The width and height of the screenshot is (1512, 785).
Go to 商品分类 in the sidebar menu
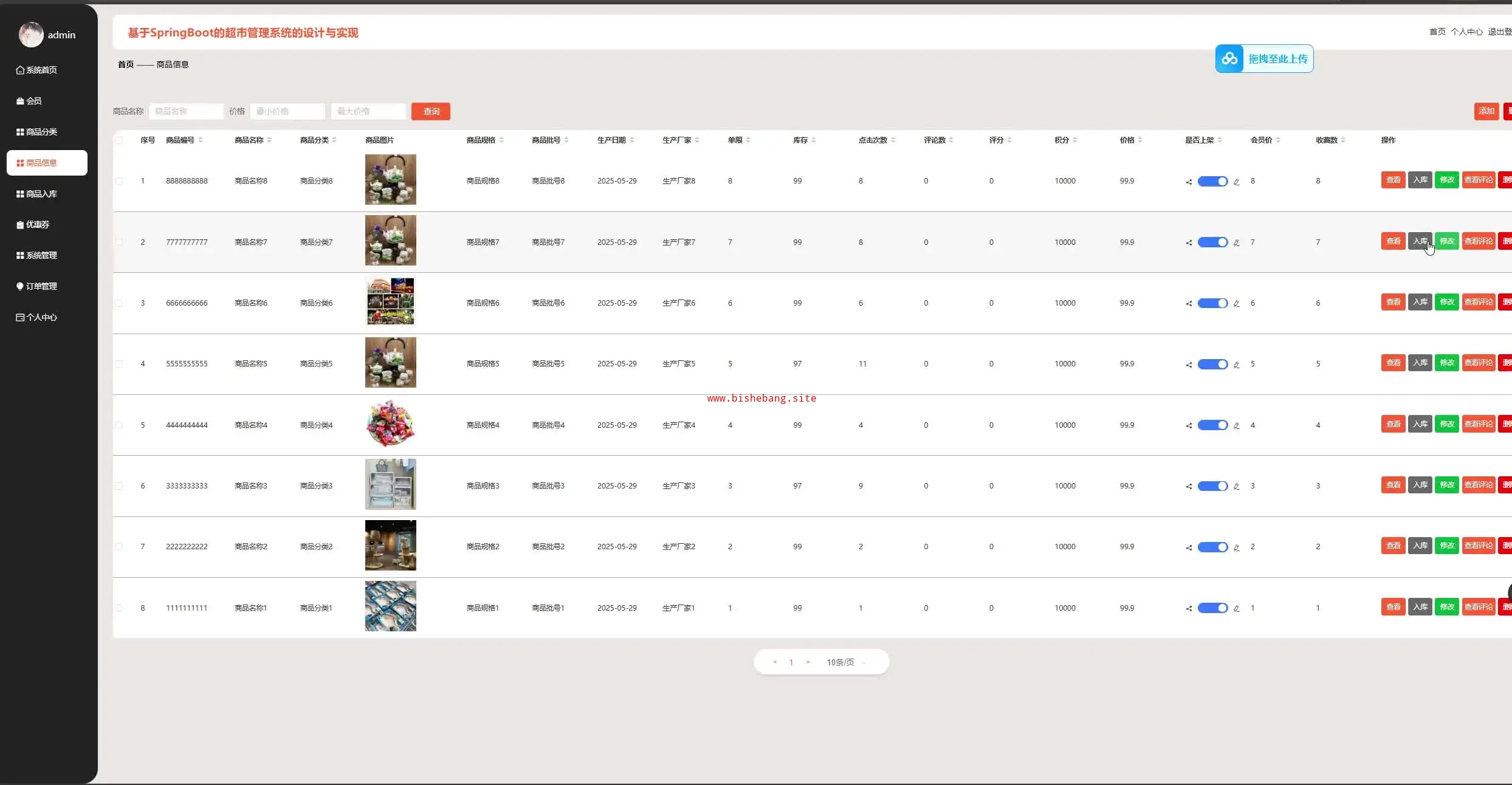pos(41,132)
